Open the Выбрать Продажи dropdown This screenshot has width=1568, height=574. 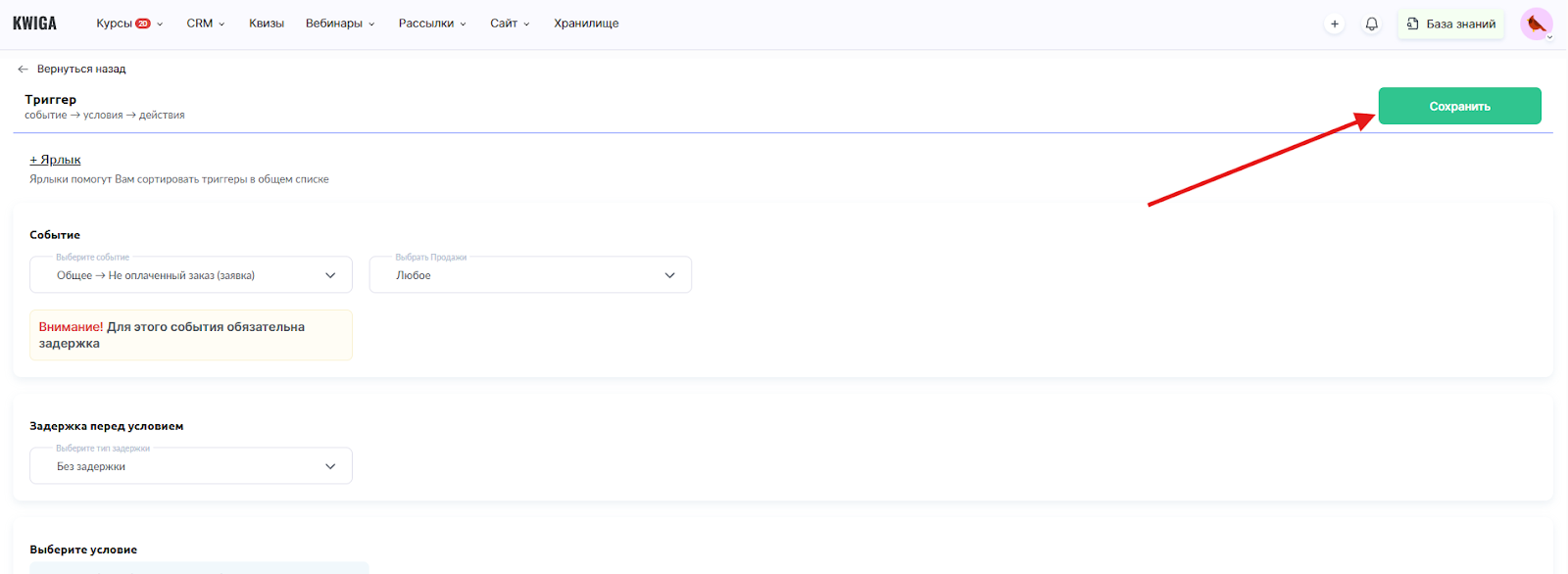[530, 275]
